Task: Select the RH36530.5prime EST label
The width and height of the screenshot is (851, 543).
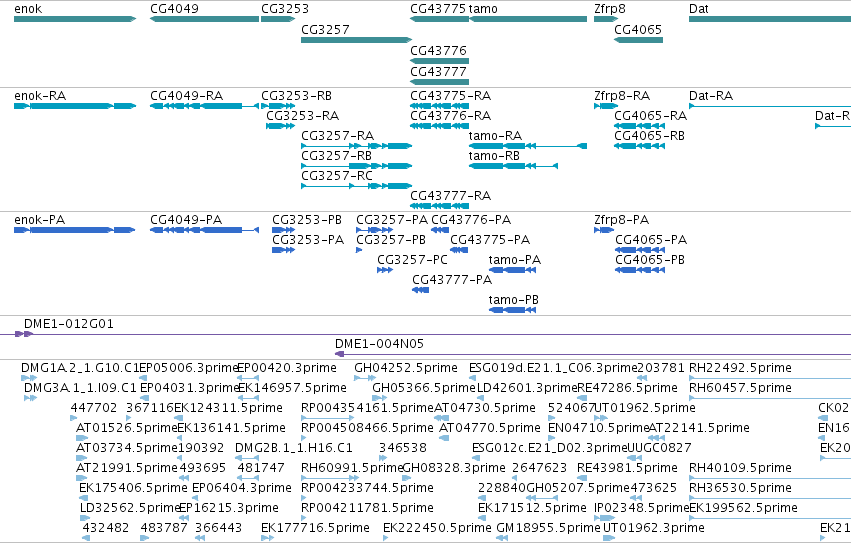Action: tap(740, 488)
